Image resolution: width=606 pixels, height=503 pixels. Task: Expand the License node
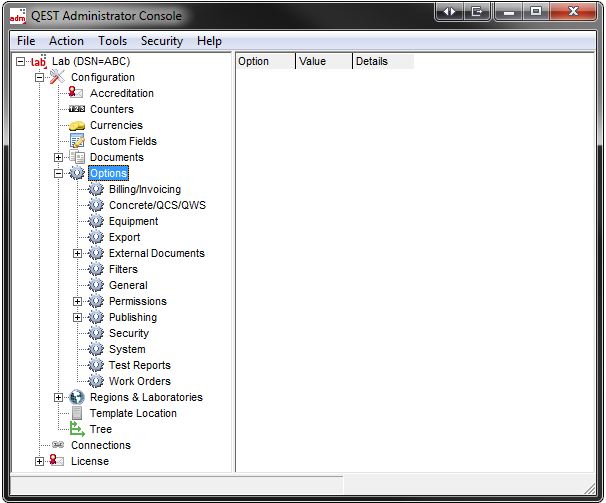coord(40,461)
